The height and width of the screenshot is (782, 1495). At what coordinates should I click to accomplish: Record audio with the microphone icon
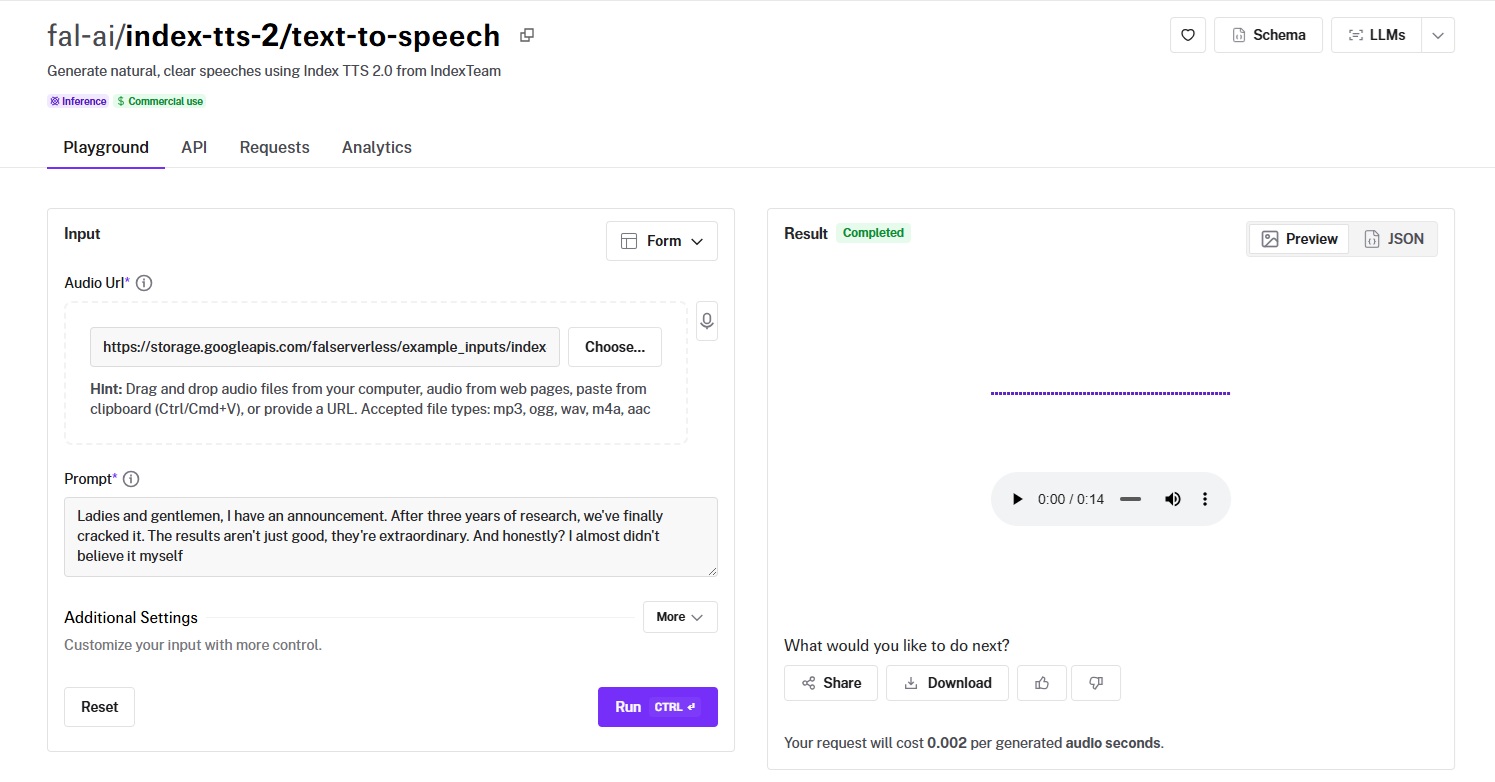707,321
